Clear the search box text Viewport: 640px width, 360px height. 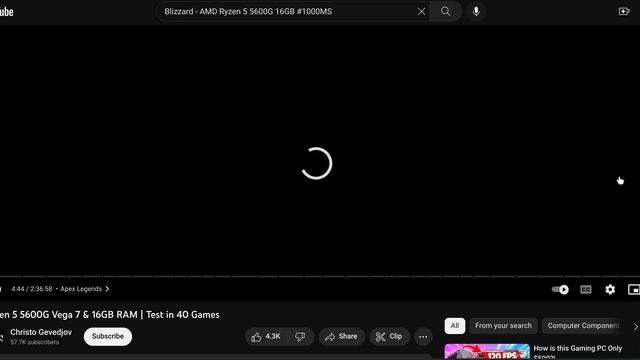pyautogui.click(x=421, y=11)
